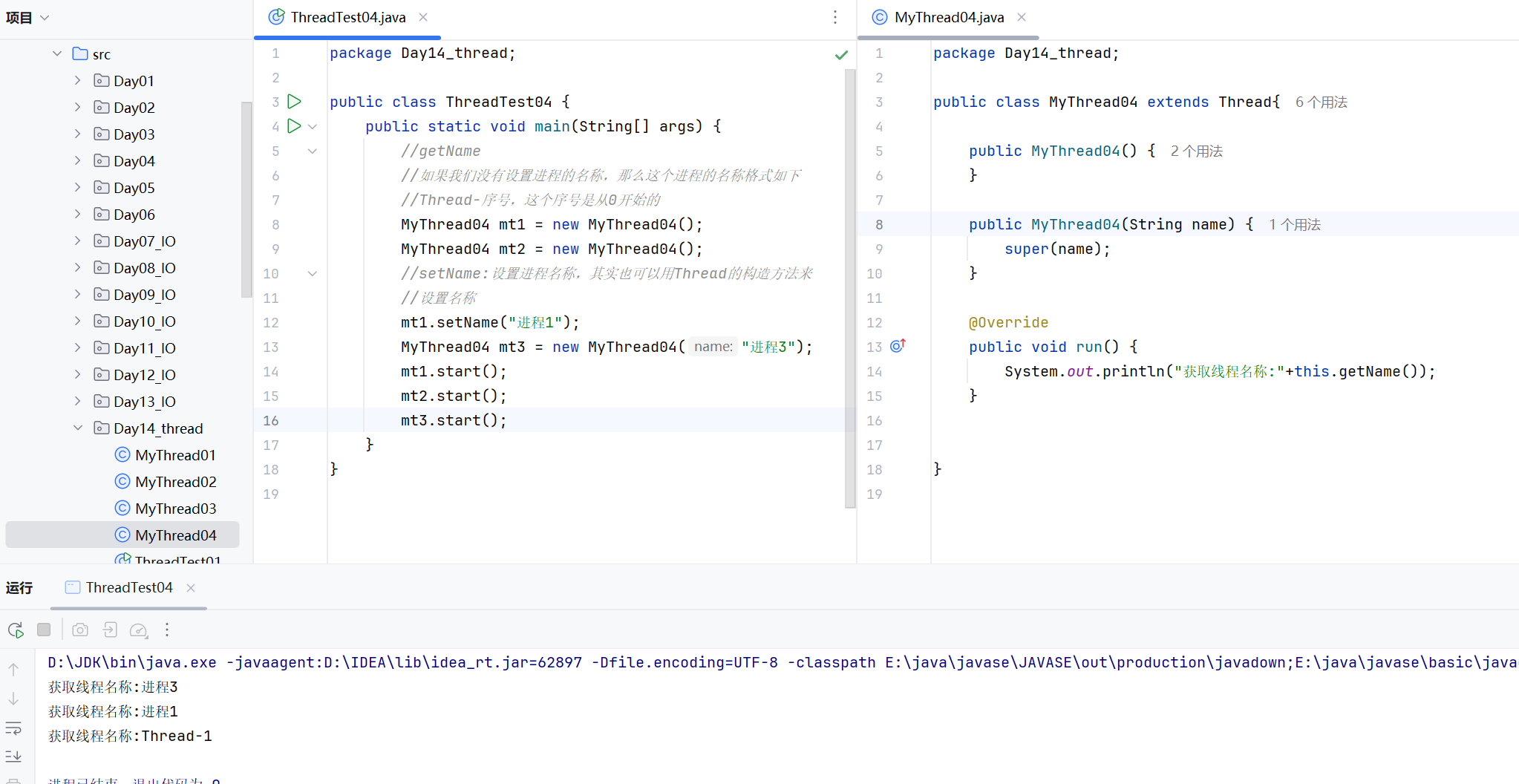This screenshot has width=1519, height=784.
Task: Toggle soft-wrap icon in console gutter
Action: 13,728
